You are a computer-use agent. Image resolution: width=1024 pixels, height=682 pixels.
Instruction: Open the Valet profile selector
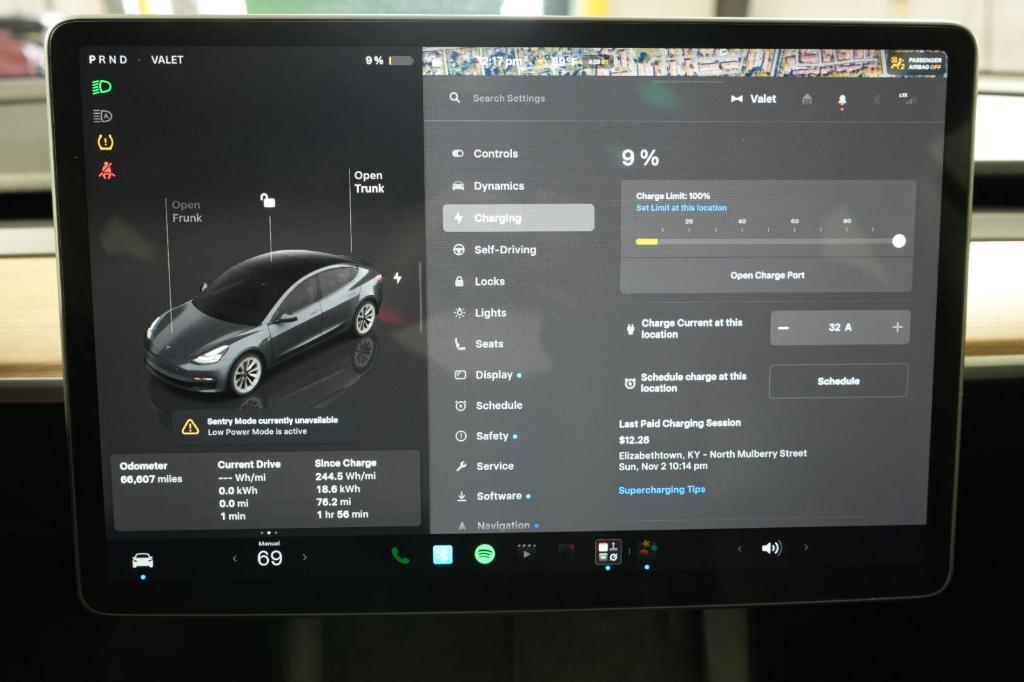pyautogui.click(x=753, y=99)
